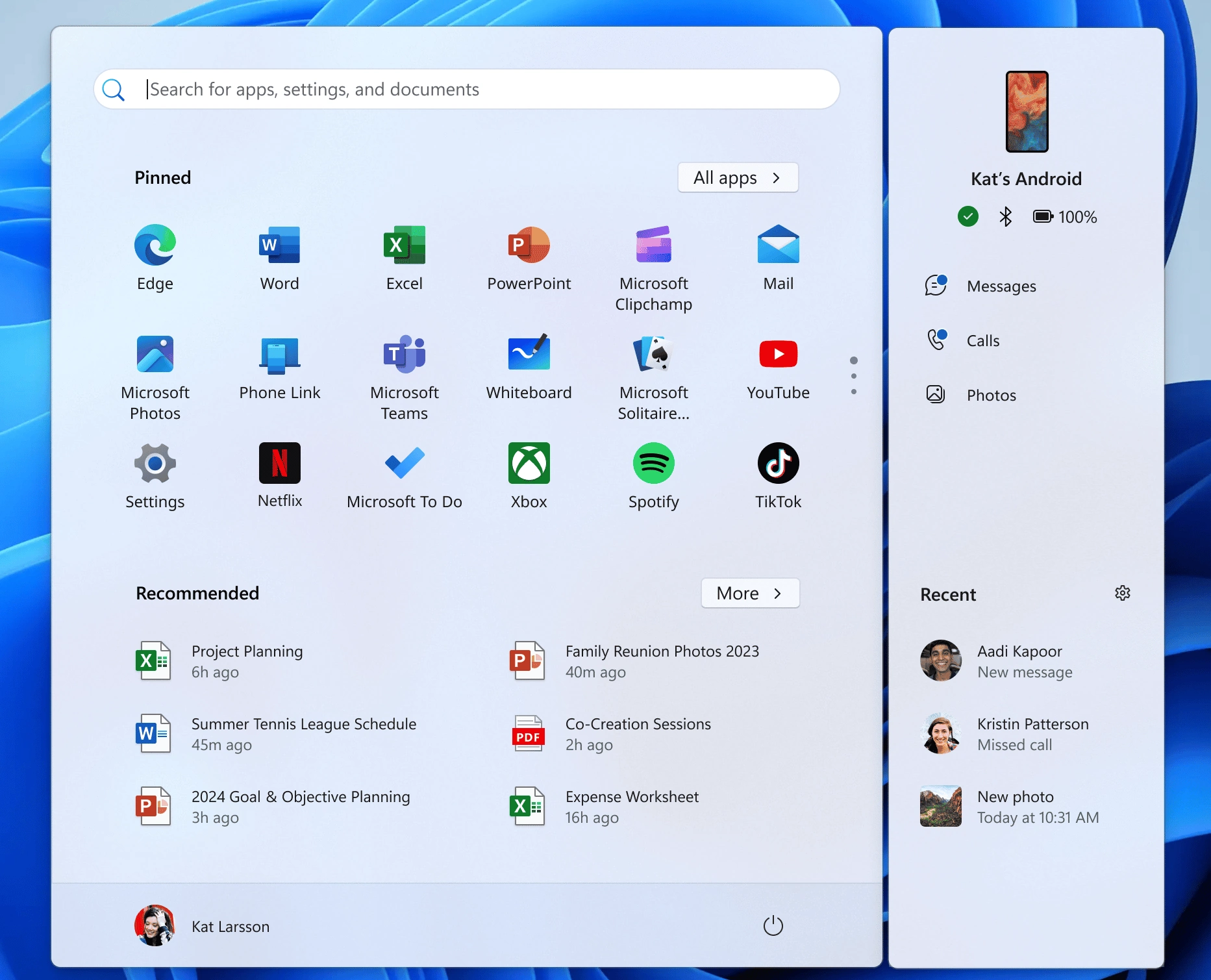Image resolution: width=1211 pixels, height=980 pixels.
Task: Open Summer Tennis League Schedule document
Action: pos(277,734)
